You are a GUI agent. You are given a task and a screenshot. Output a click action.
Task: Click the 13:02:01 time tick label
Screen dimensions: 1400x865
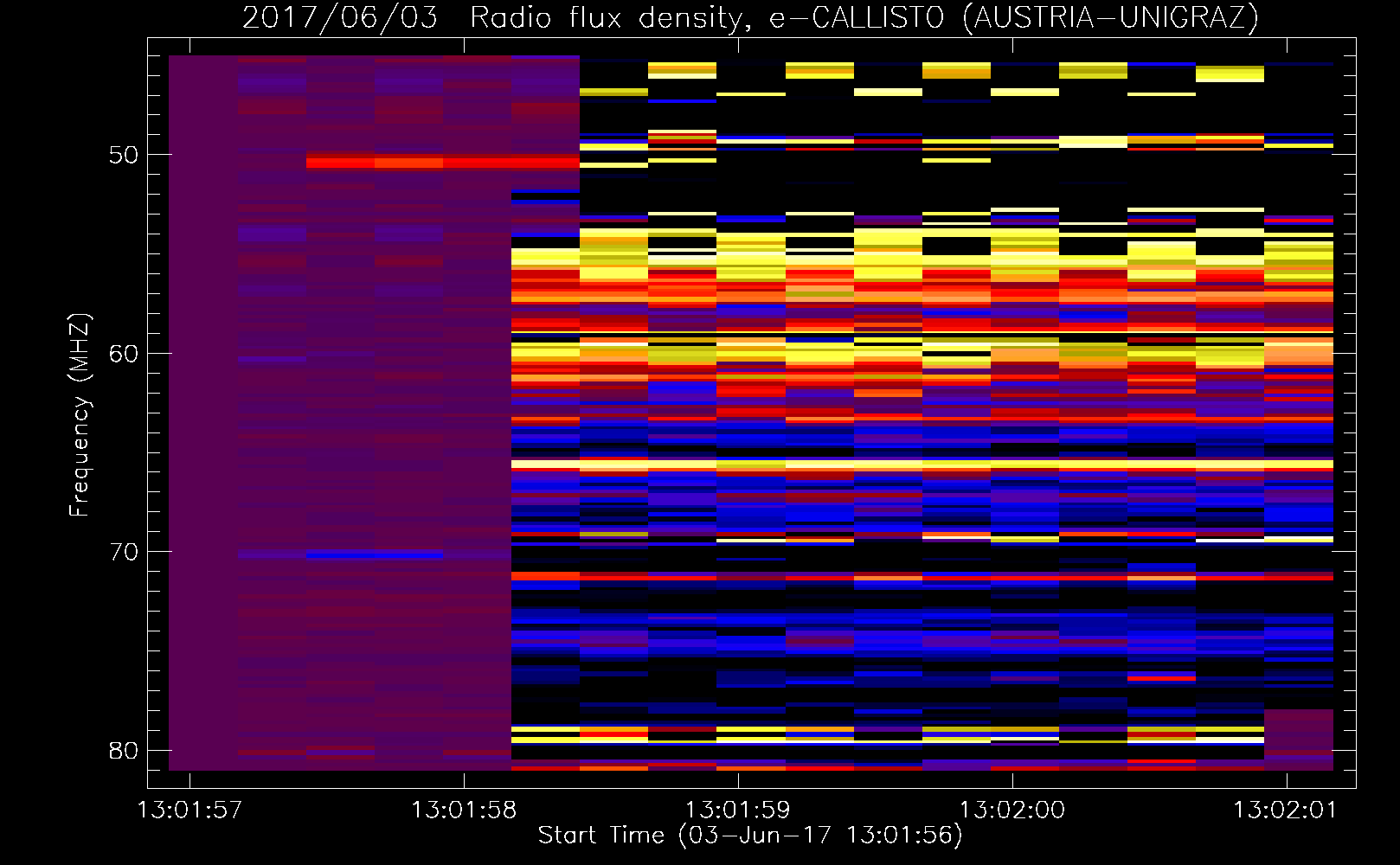point(1285,811)
